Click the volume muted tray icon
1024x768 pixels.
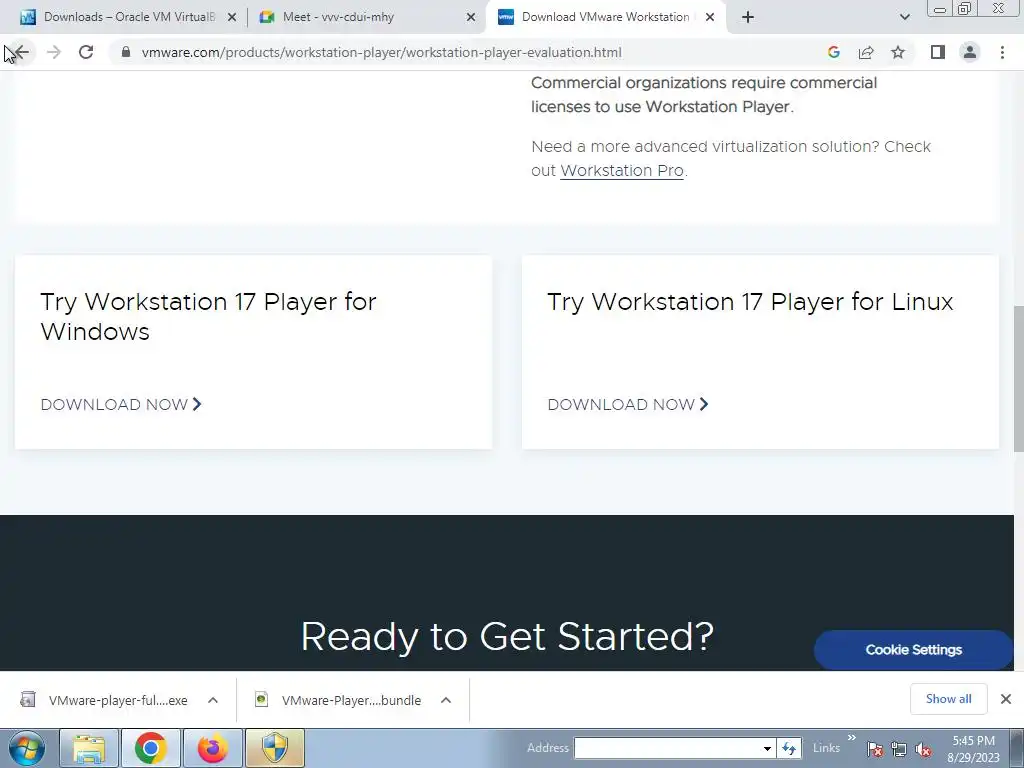923,749
